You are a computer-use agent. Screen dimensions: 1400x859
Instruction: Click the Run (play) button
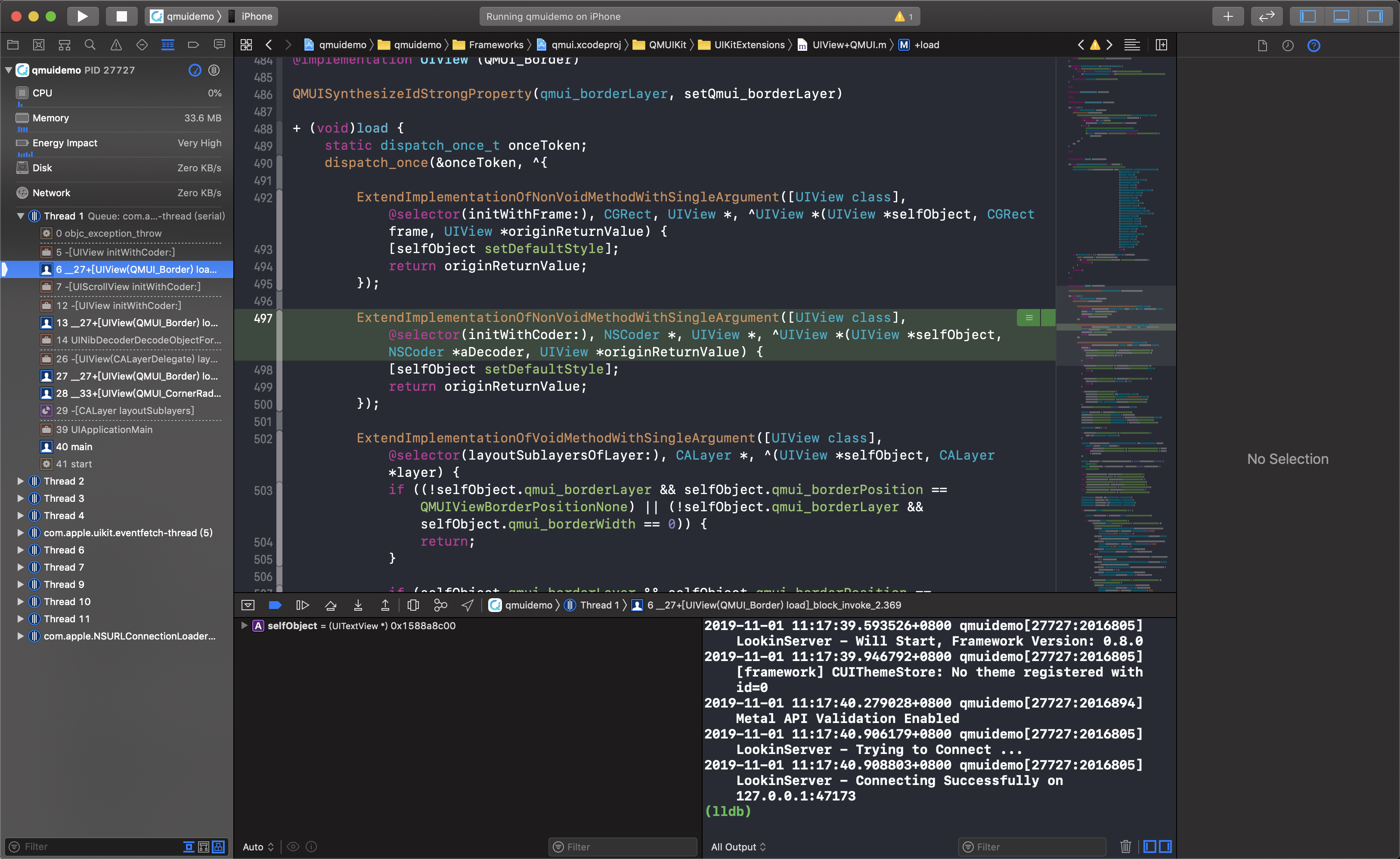pos(82,16)
